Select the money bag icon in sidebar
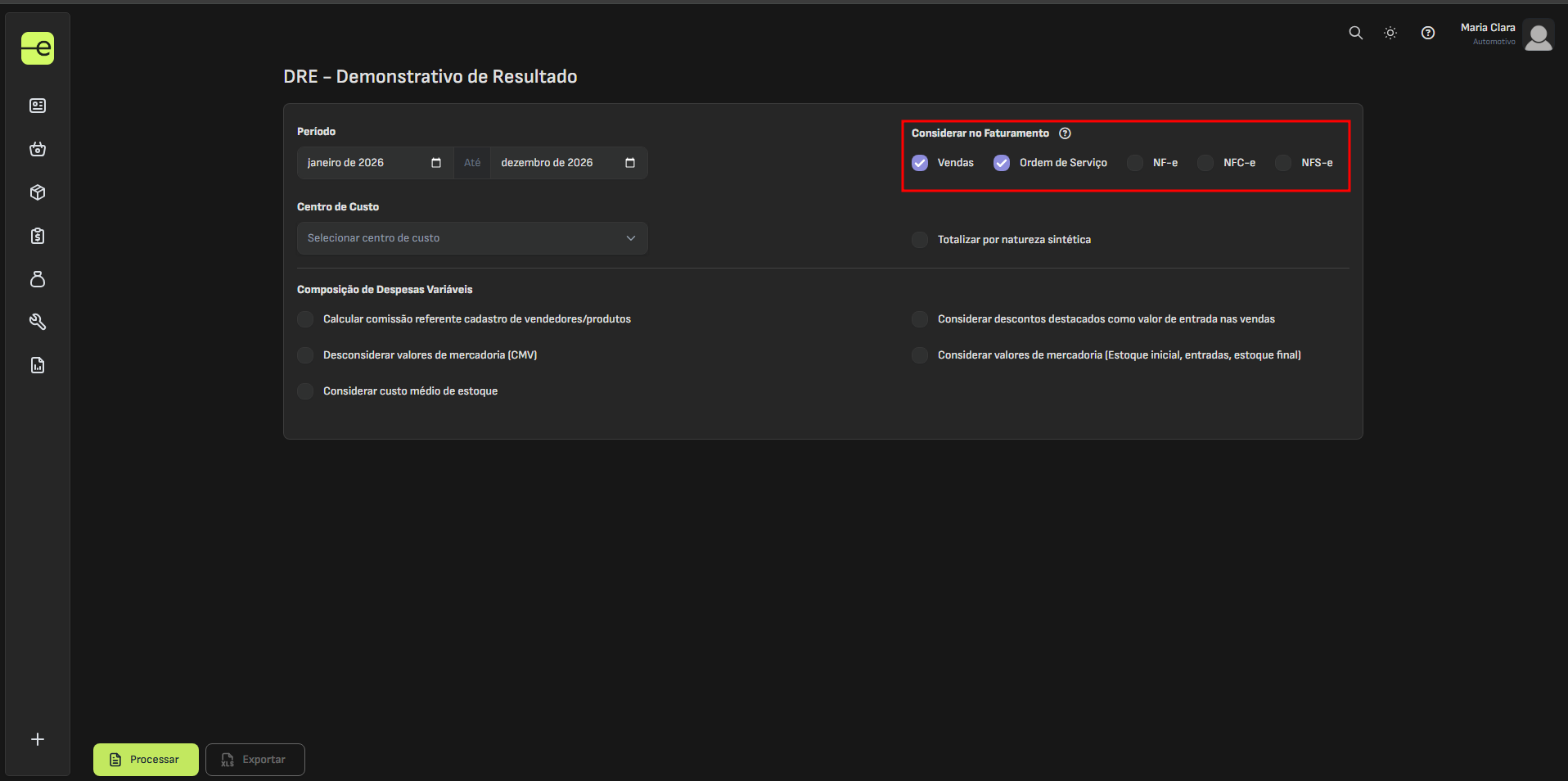 [38, 279]
